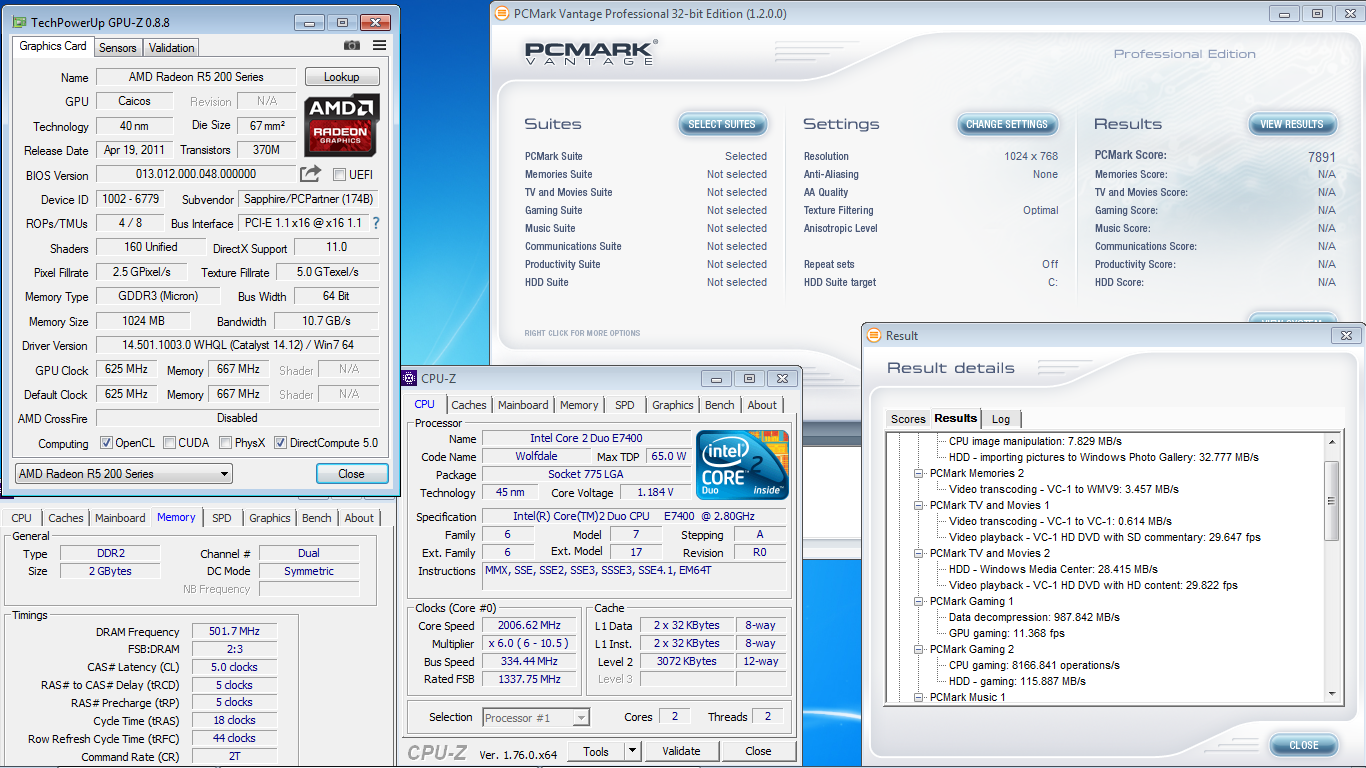Click the VIEW RESULTS button
This screenshot has height=768, width=1366.
(1292, 124)
